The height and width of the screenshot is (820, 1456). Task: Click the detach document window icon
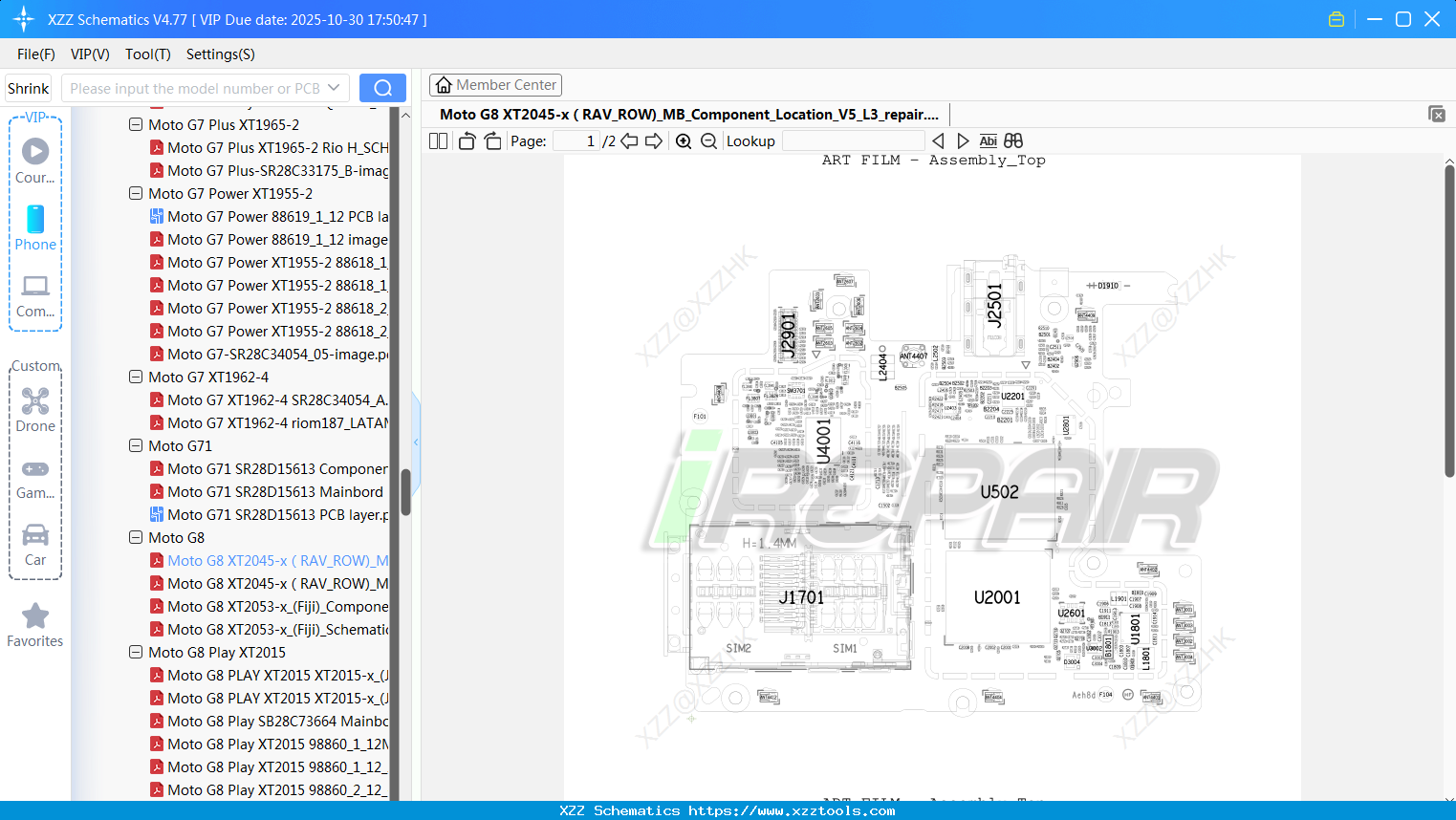click(x=1436, y=114)
